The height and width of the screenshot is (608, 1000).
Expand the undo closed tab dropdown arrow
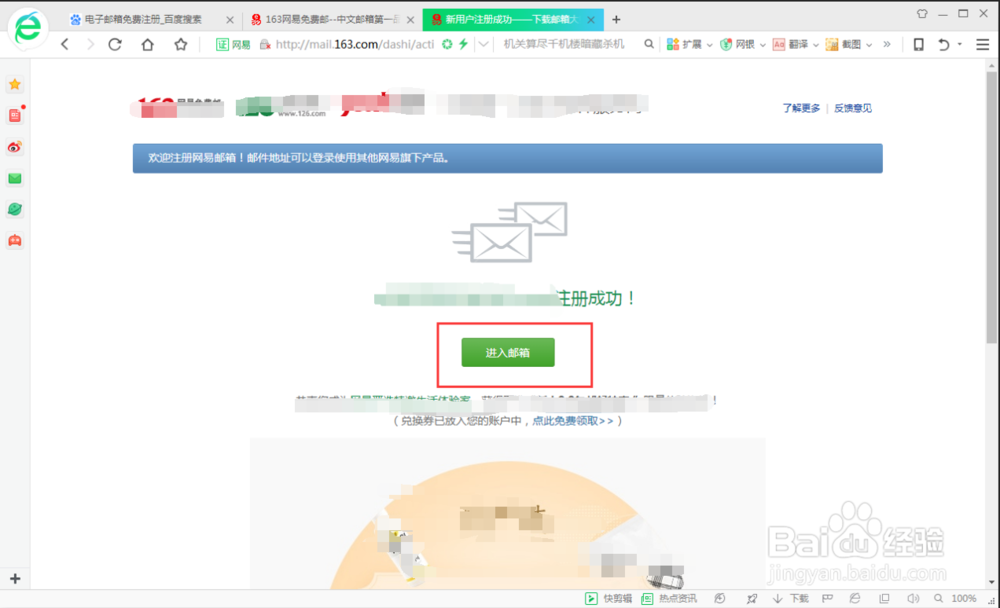tap(960, 44)
